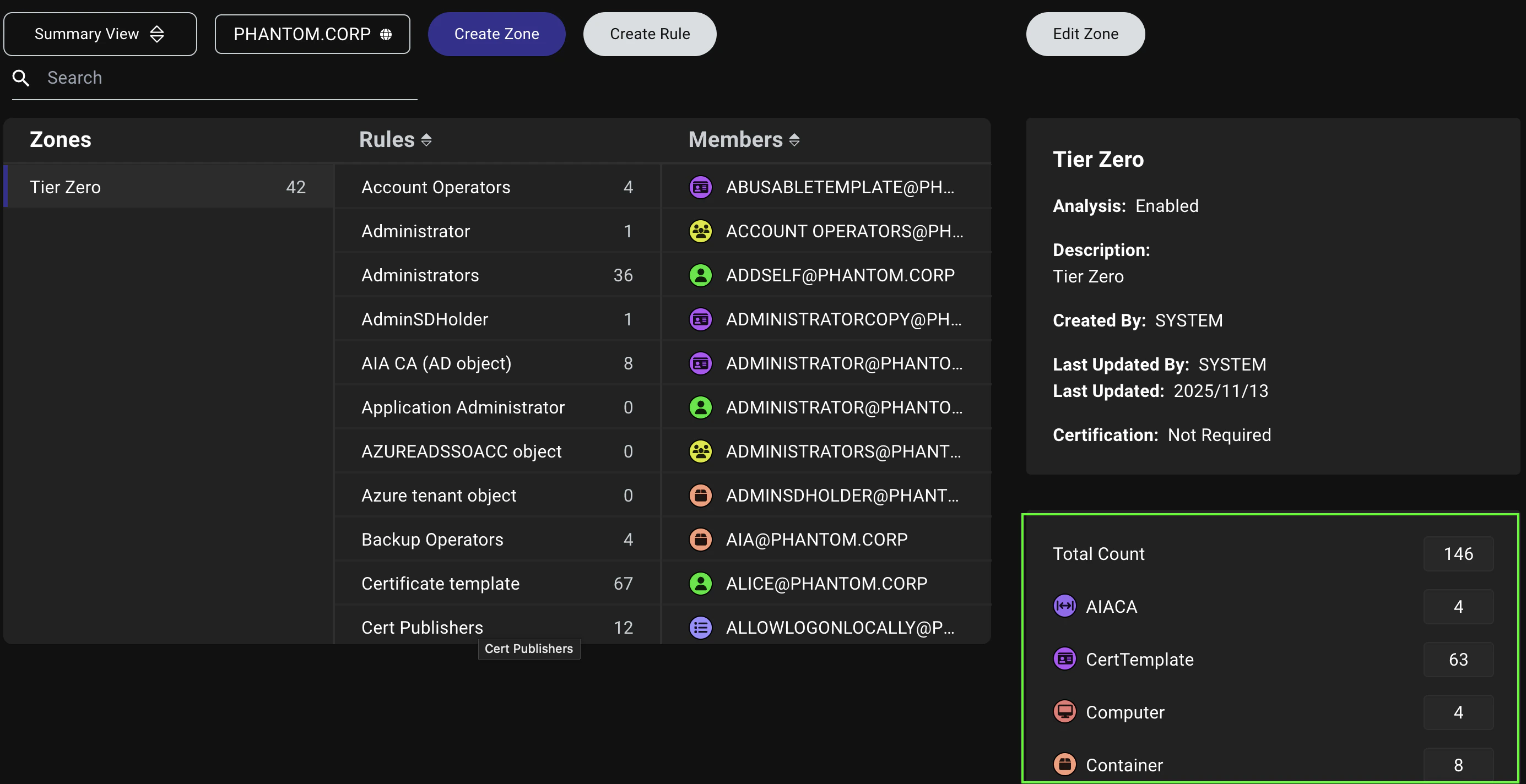Screen dimensions: 1526x784
Task: Click the orange icon next to AIA@PHANTOM.CORP
Action: (x=701, y=539)
